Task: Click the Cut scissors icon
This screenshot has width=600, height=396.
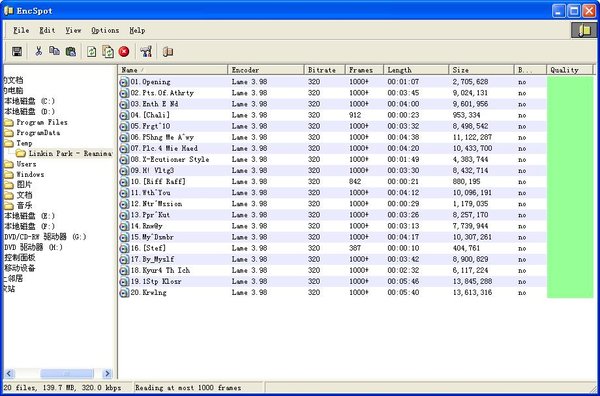Action: tap(39, 51)
